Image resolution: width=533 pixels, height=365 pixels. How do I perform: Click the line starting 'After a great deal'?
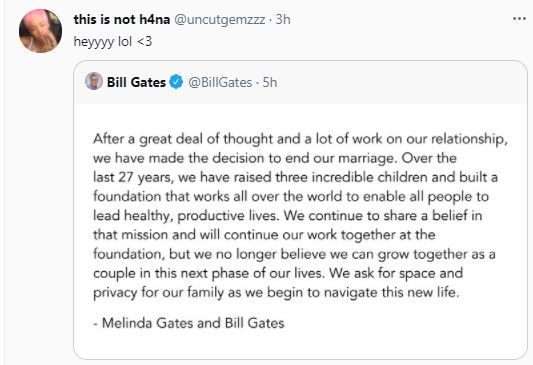point(300,139)
